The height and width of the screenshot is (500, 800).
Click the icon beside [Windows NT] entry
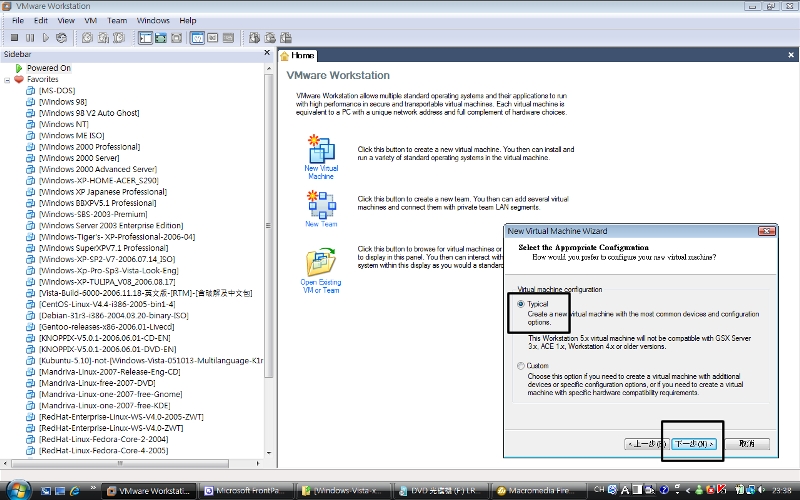(x=31, y=124)
